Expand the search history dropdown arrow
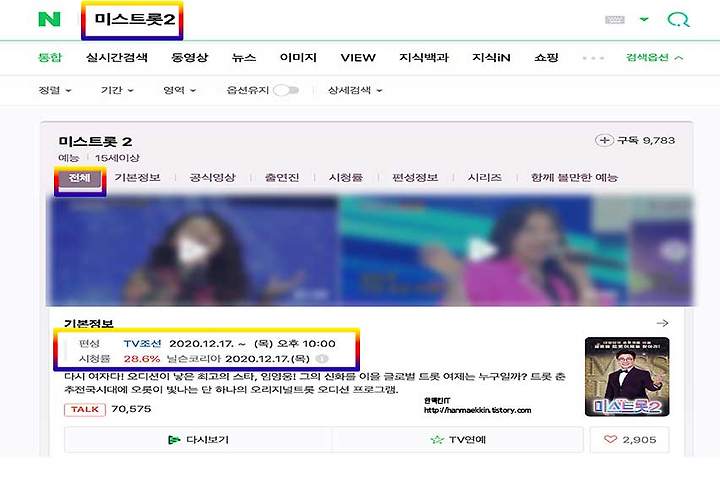Viewport: 720px width, 483px height. click(644, 19)
